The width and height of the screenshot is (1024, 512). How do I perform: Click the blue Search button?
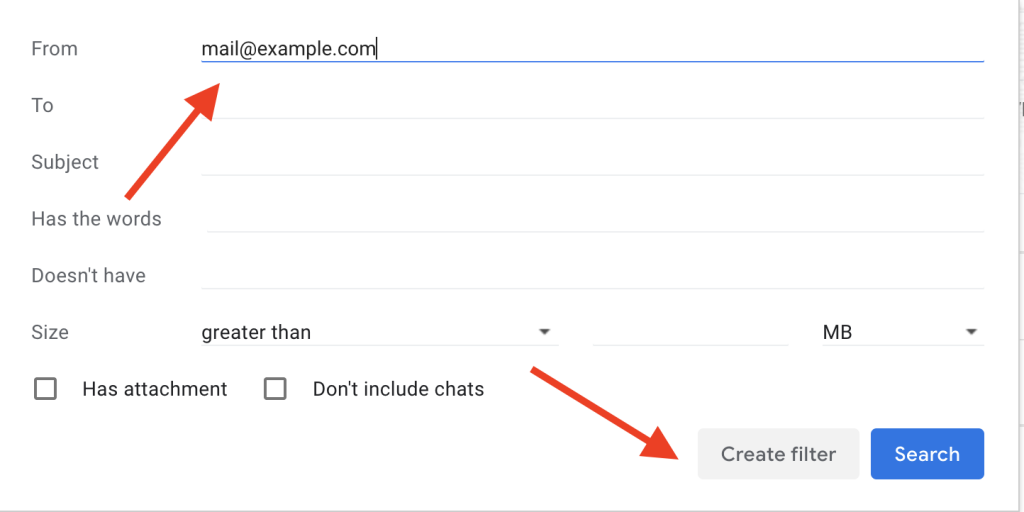[x=927, y=454]
